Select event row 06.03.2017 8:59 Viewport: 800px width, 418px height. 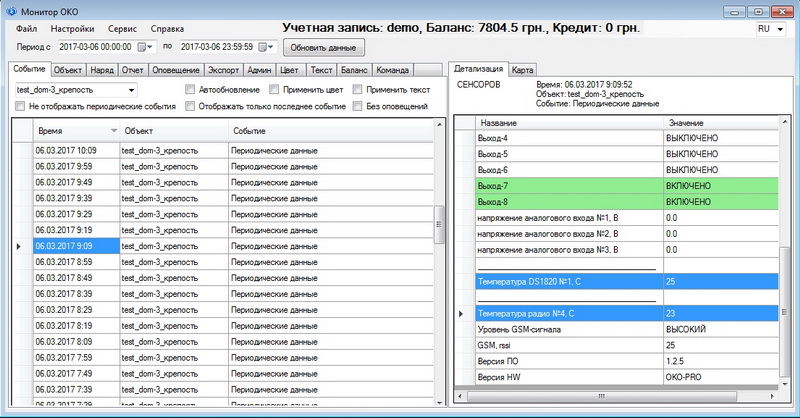coord(233,262)
